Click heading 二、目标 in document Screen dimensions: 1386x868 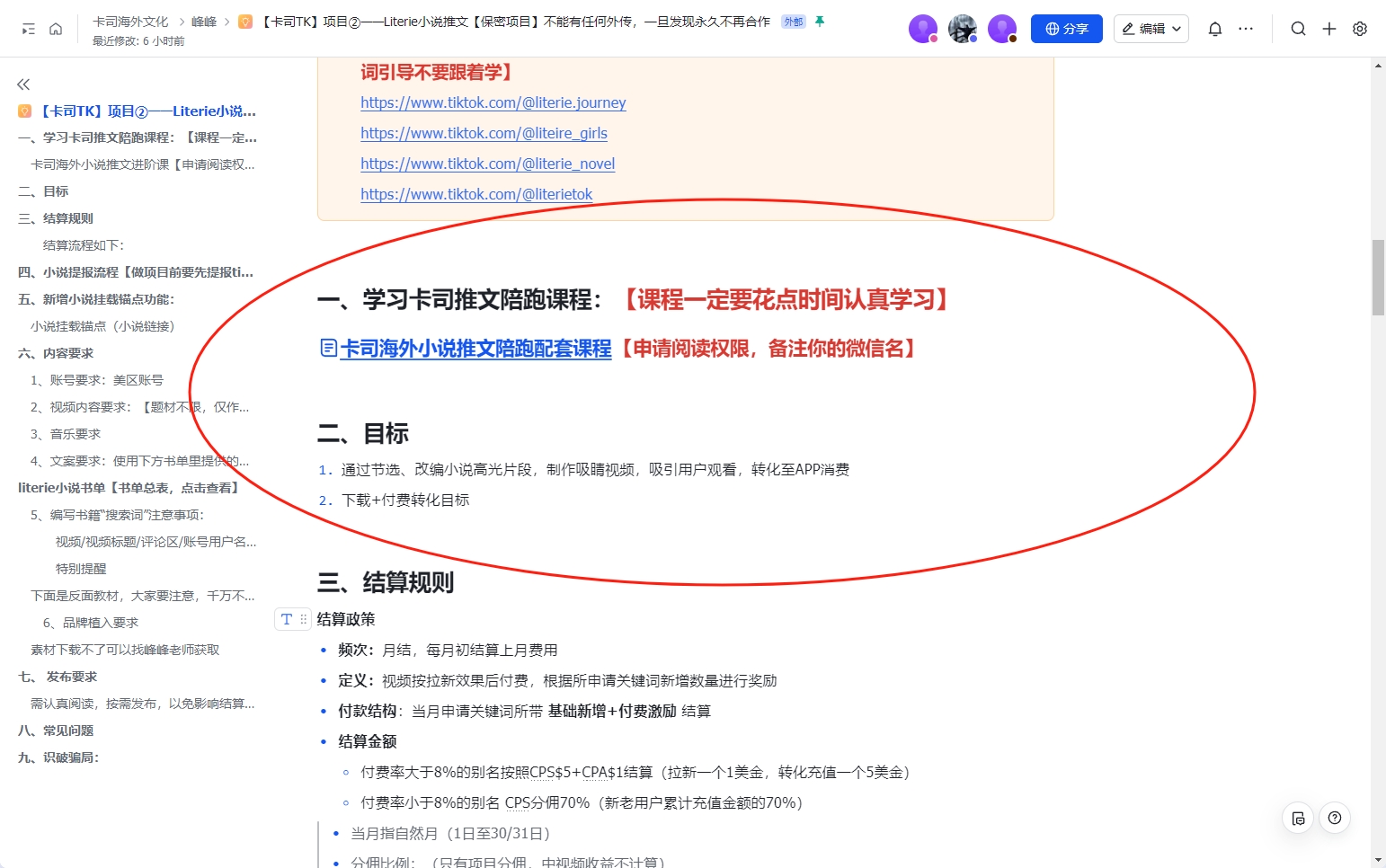click(363, 433)
